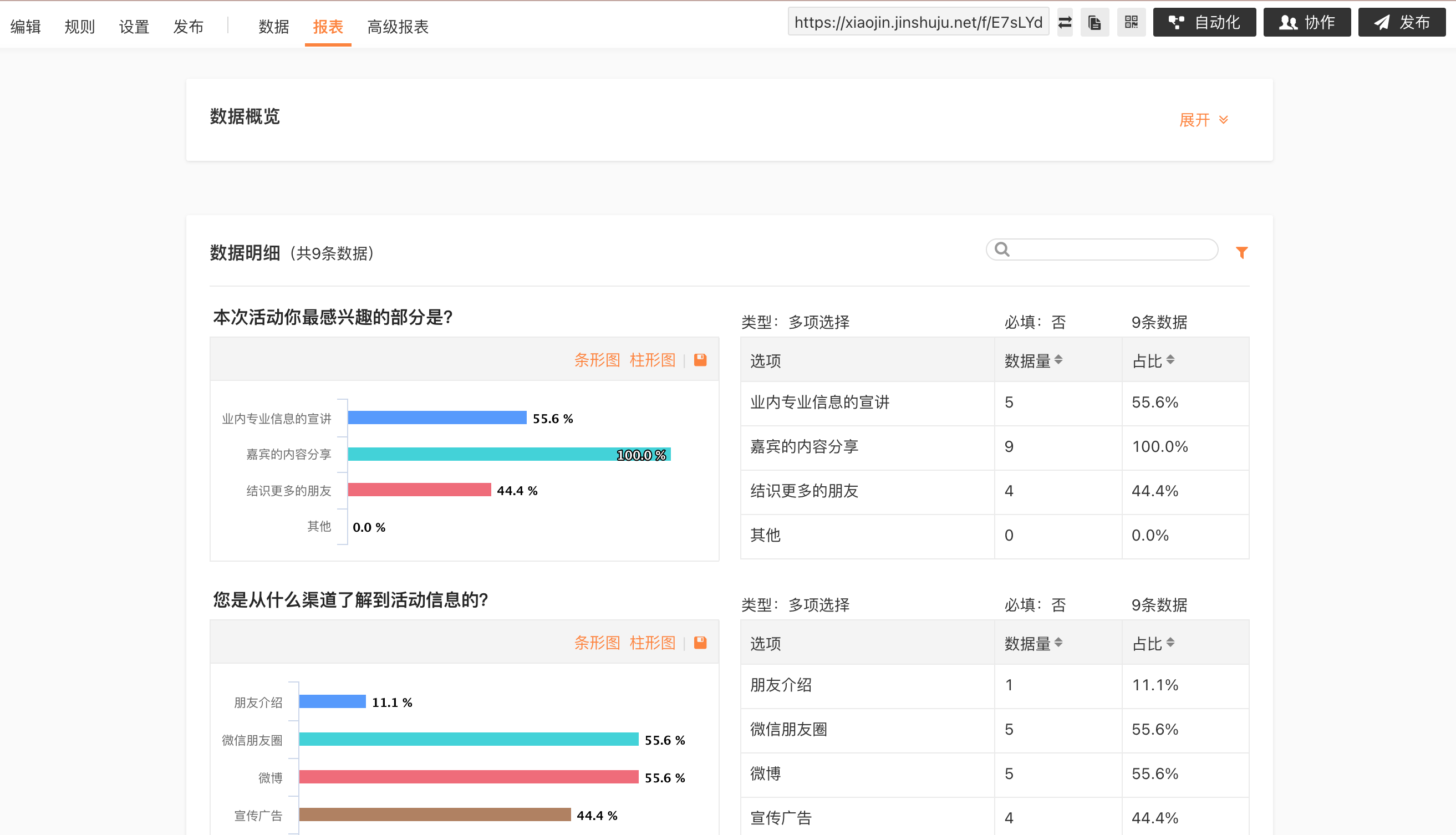
Task: Click table row 业内专业信息的宣讲
Action: [994, 403]
